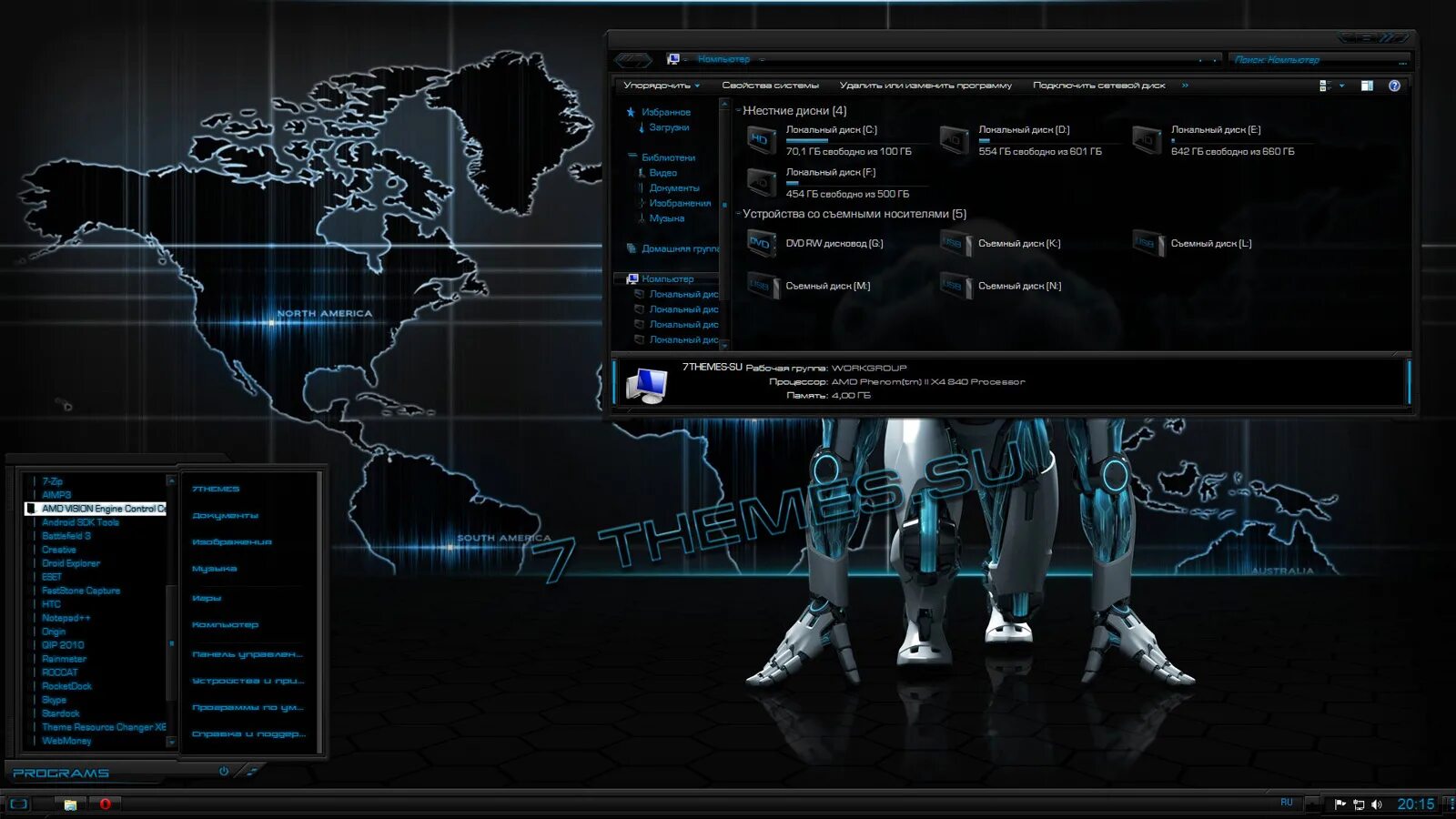Open dropdown arrow after Компьютер in address bar
Image resolution: width=1456 pixels, height=819 pixels.
click(763, 59)
